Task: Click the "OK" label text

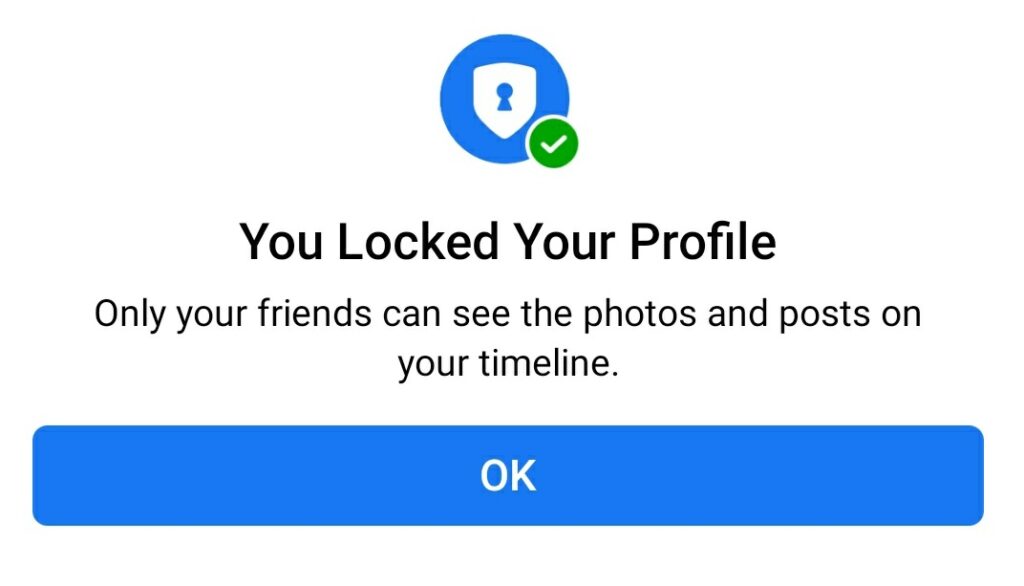Action: click(508, 476)
